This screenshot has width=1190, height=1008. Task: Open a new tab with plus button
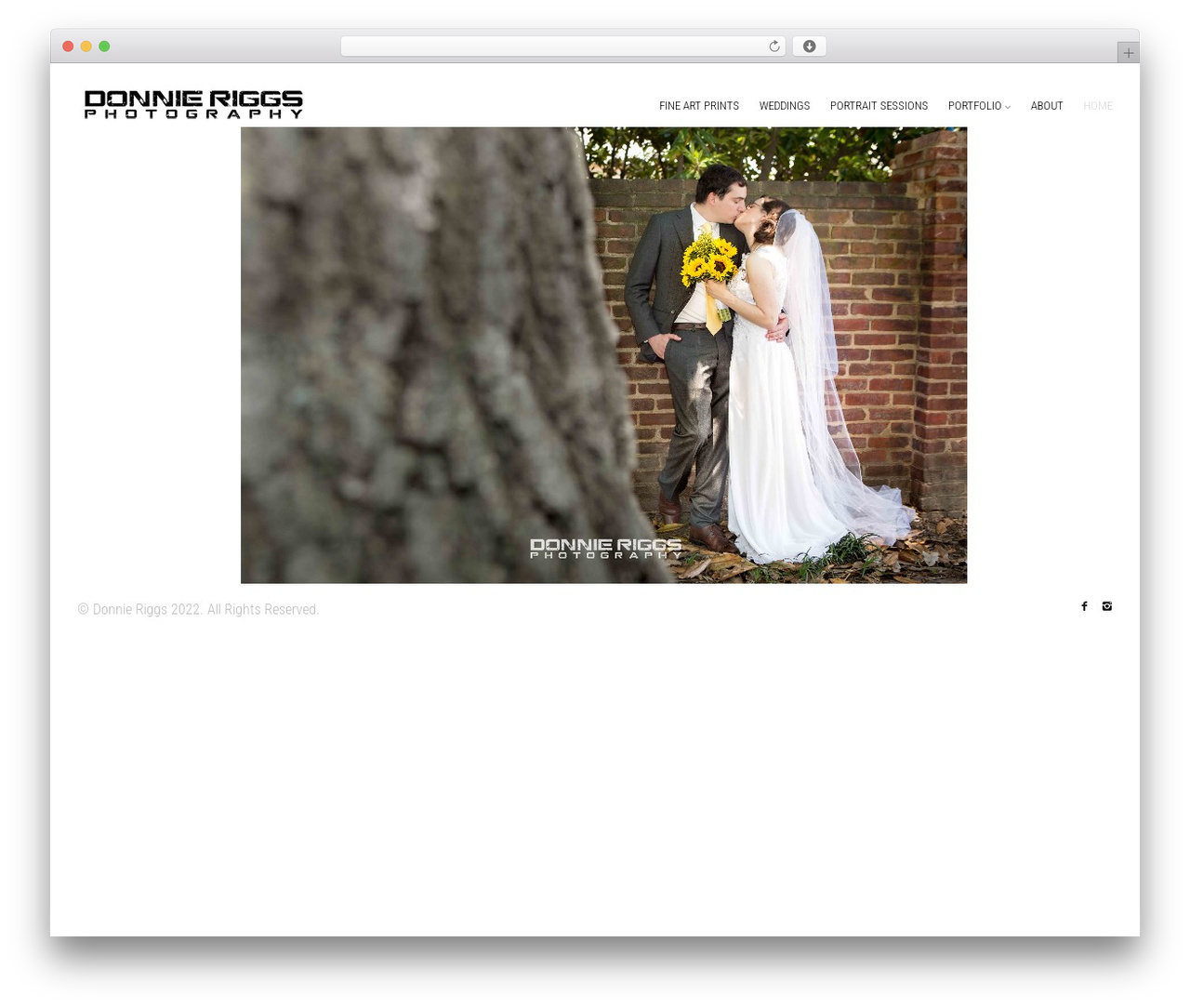tap(1128, 53)
